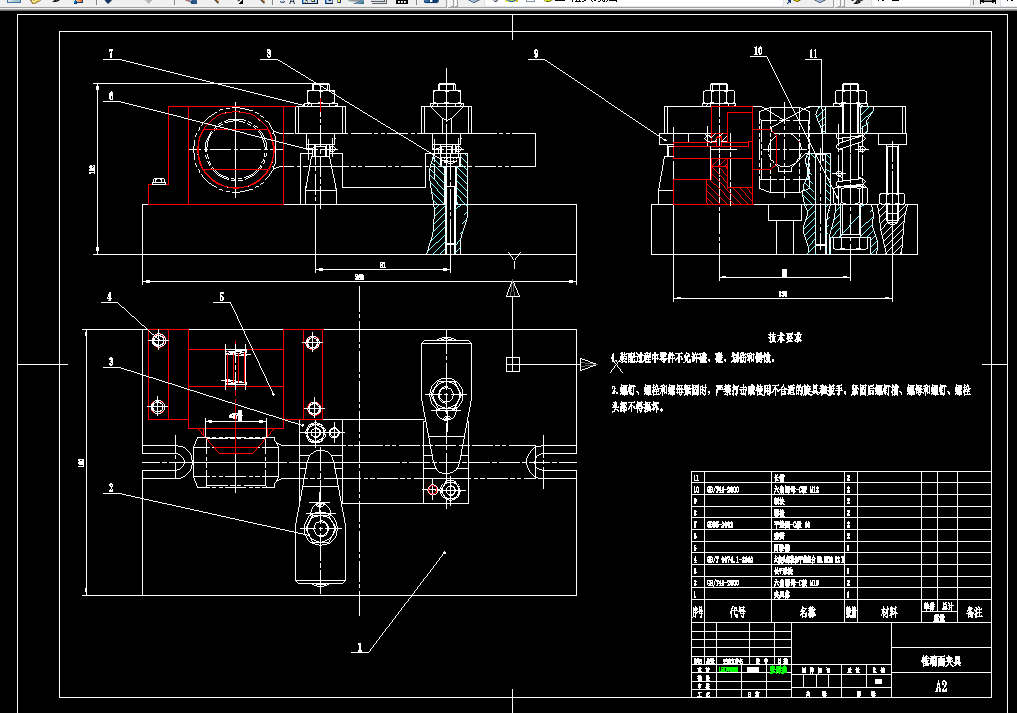Screen dimensions: 1017x713
Task: Click the 名称 column header
Action: (x=808, y=612)
